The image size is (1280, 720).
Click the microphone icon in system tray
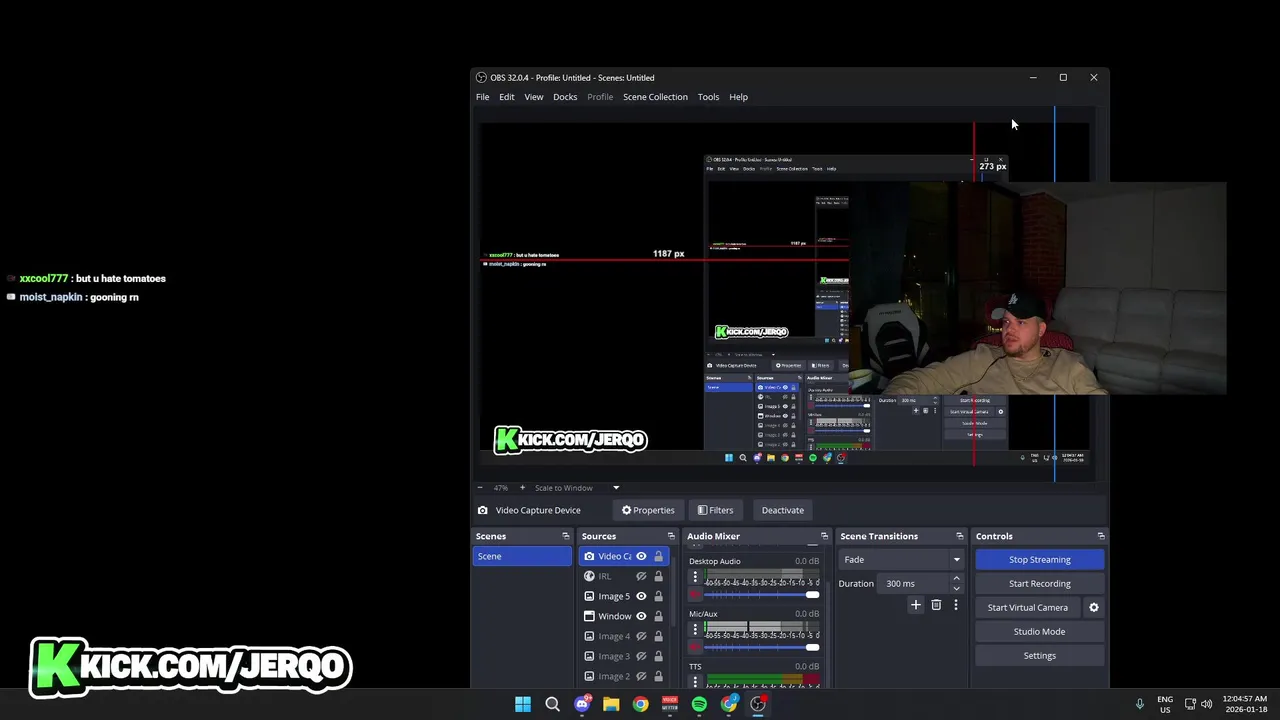coord(1139,704)
